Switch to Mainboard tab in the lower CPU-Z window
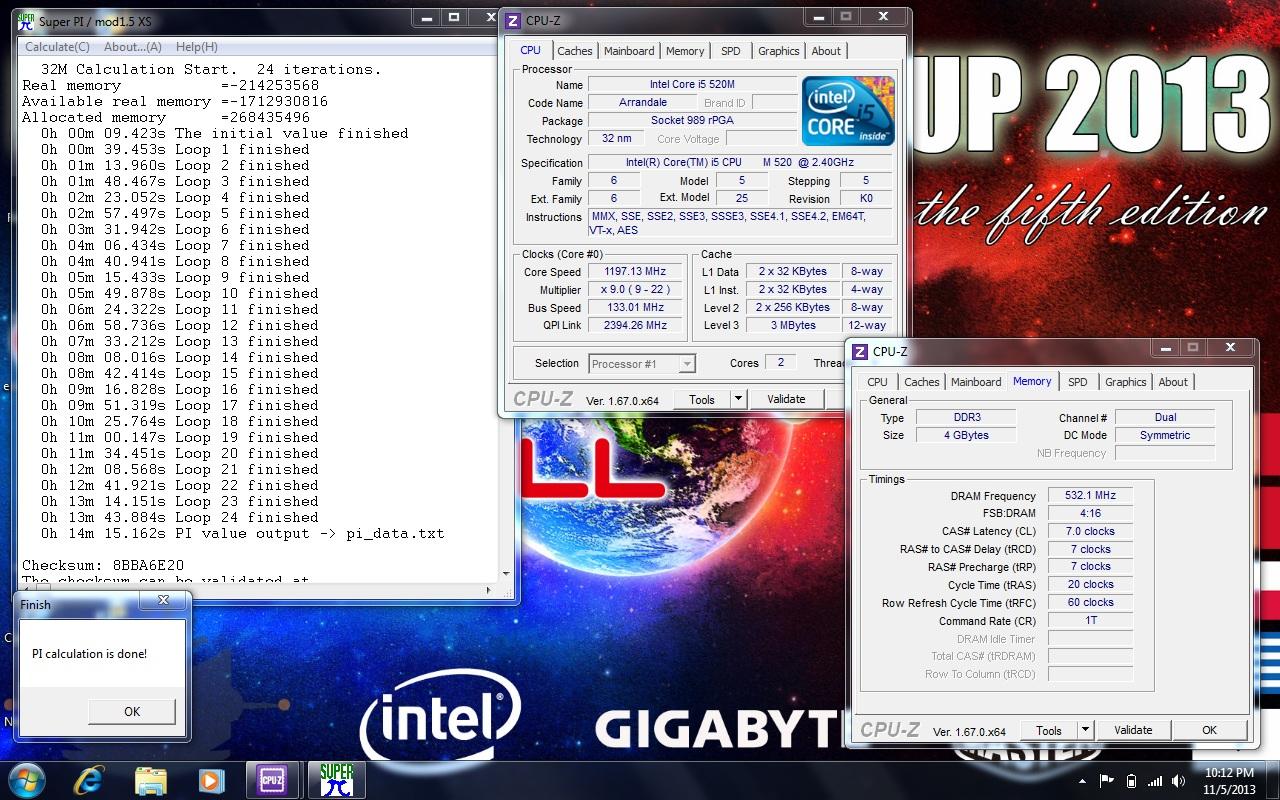The height and width of the screenshot is (800, 1280). (976, 382)
